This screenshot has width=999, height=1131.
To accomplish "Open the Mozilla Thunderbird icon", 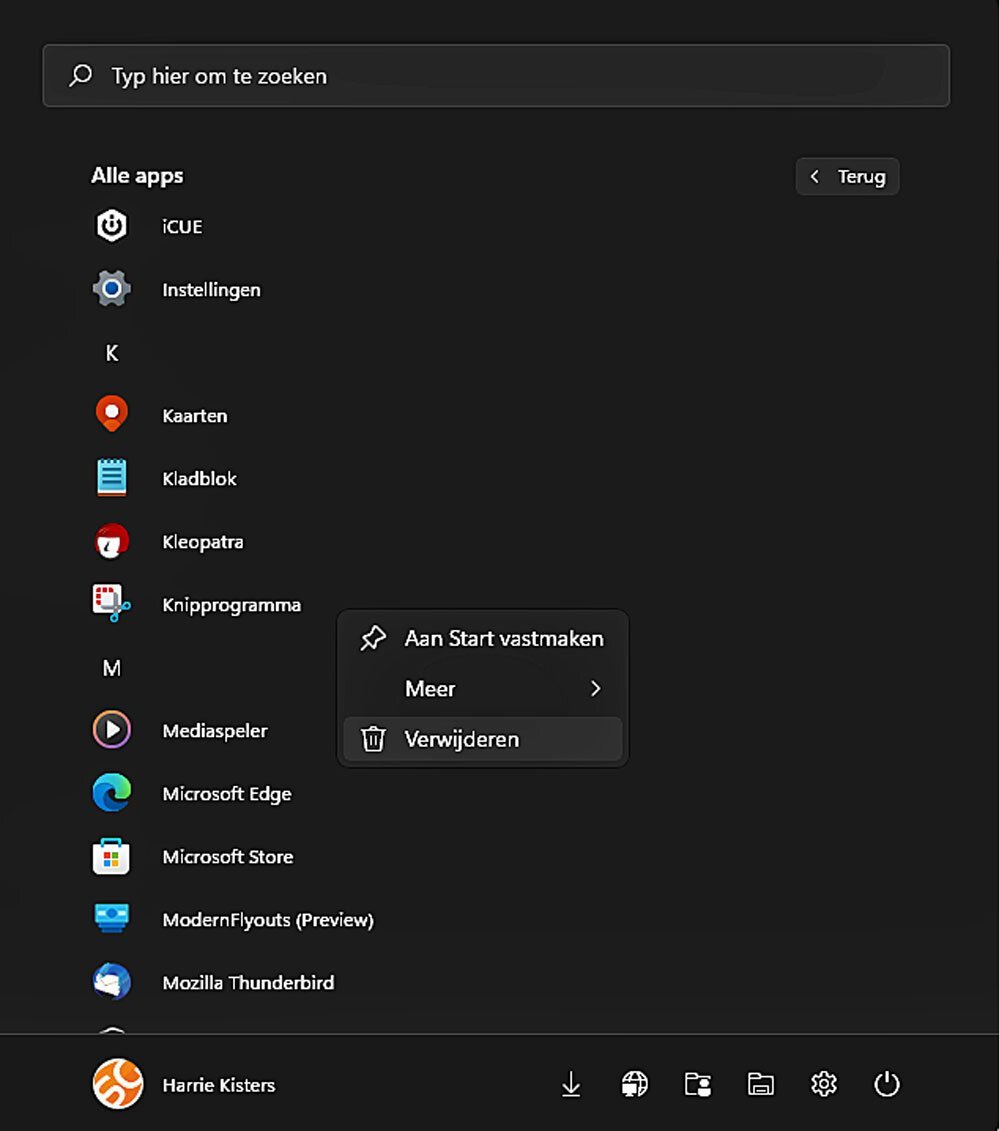I will [x=112, y=982].
